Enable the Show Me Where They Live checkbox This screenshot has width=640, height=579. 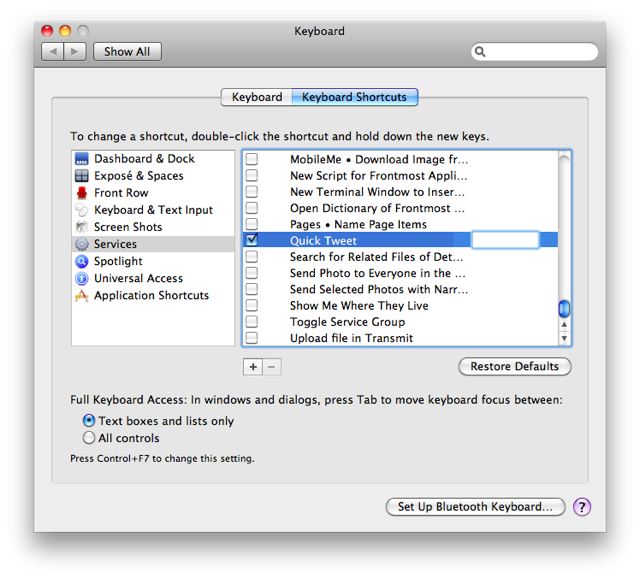tap(252, 306)
